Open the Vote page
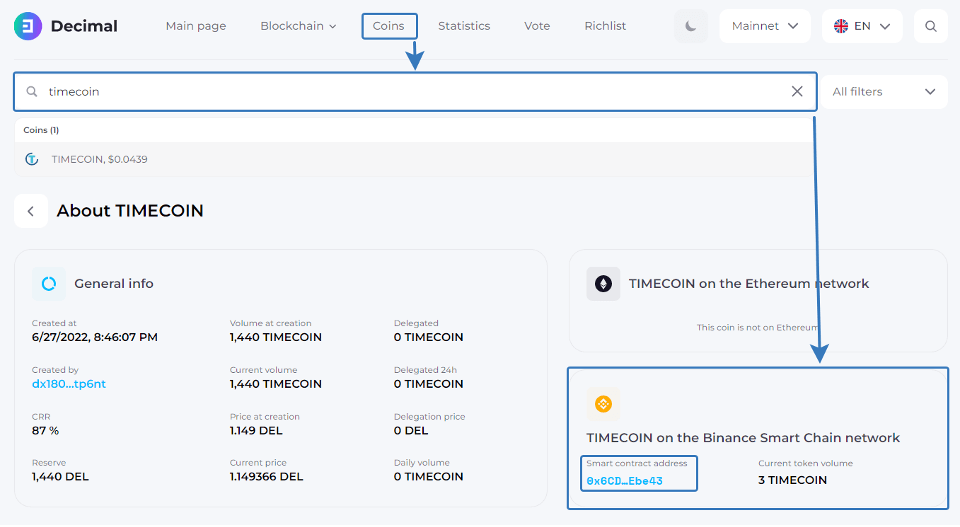The width and height of the screenshot is (960, 527). coord(537,26)
